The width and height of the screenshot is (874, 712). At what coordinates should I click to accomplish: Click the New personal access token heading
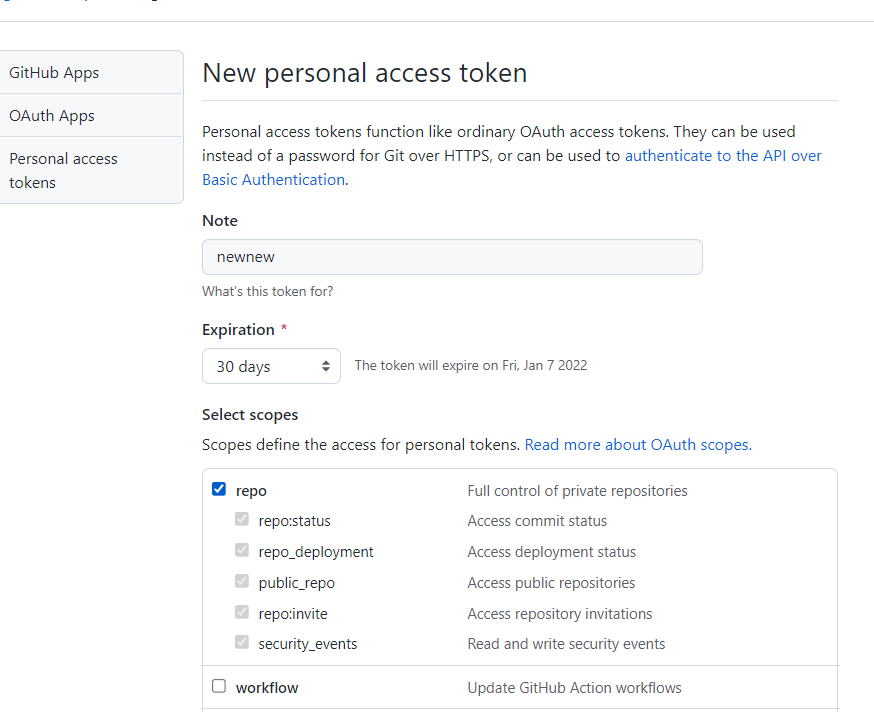pos(364,73)
